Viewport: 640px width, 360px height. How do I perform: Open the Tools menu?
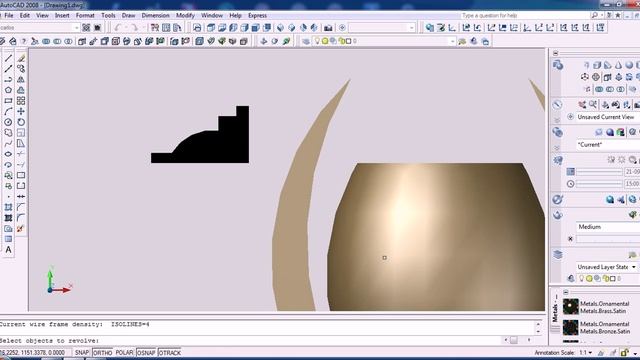[x=108, y=16]
